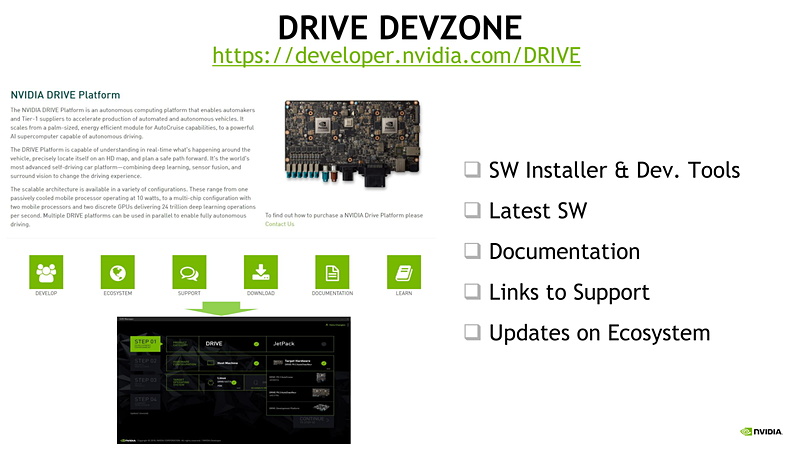The height and width of the screenshot is (450, 800).
Task: Click the 'Updates on Ecosystem' text
Action: coord(599,333)
